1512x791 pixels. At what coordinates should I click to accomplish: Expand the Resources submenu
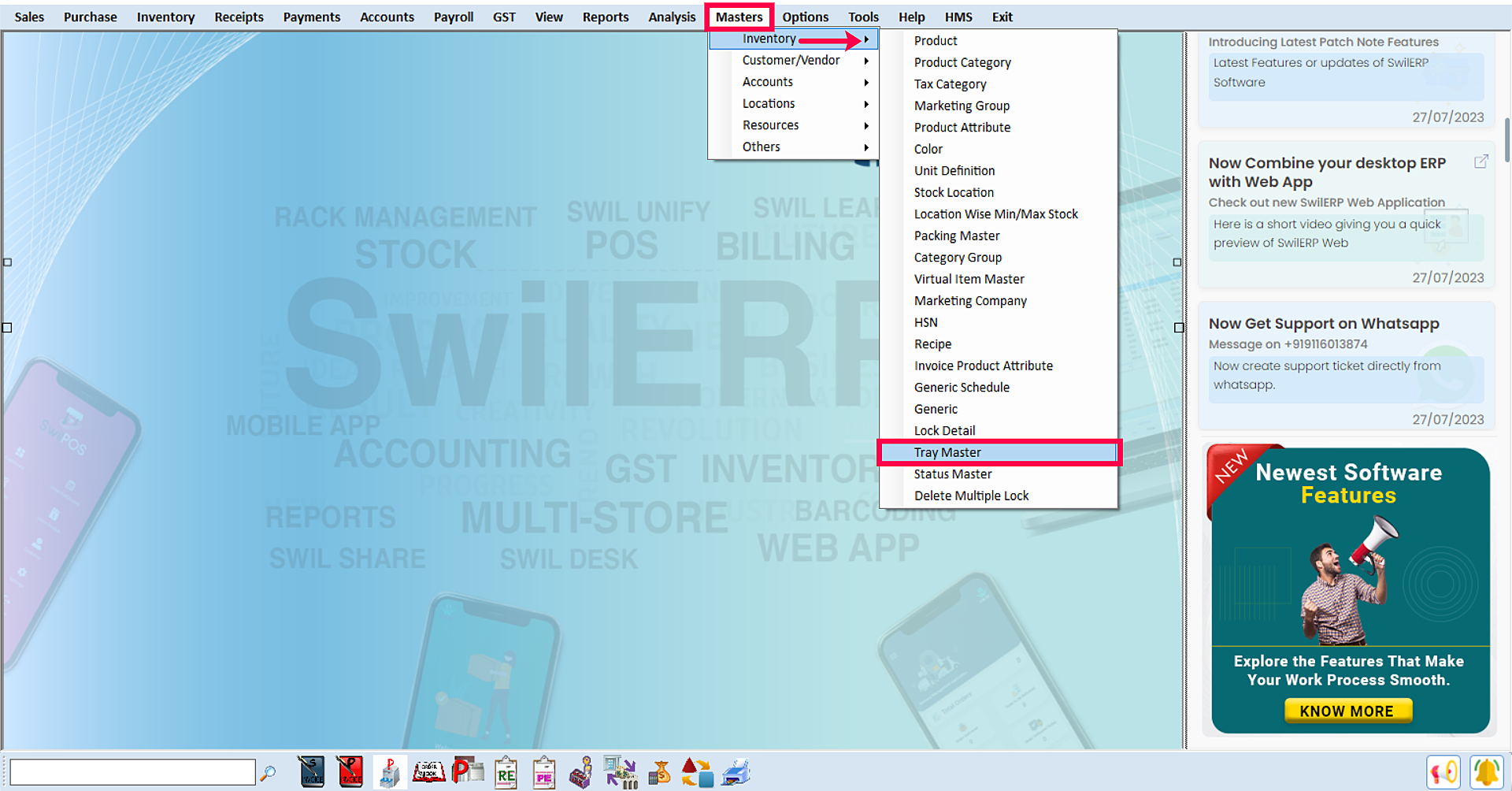(x=794, y=125)
